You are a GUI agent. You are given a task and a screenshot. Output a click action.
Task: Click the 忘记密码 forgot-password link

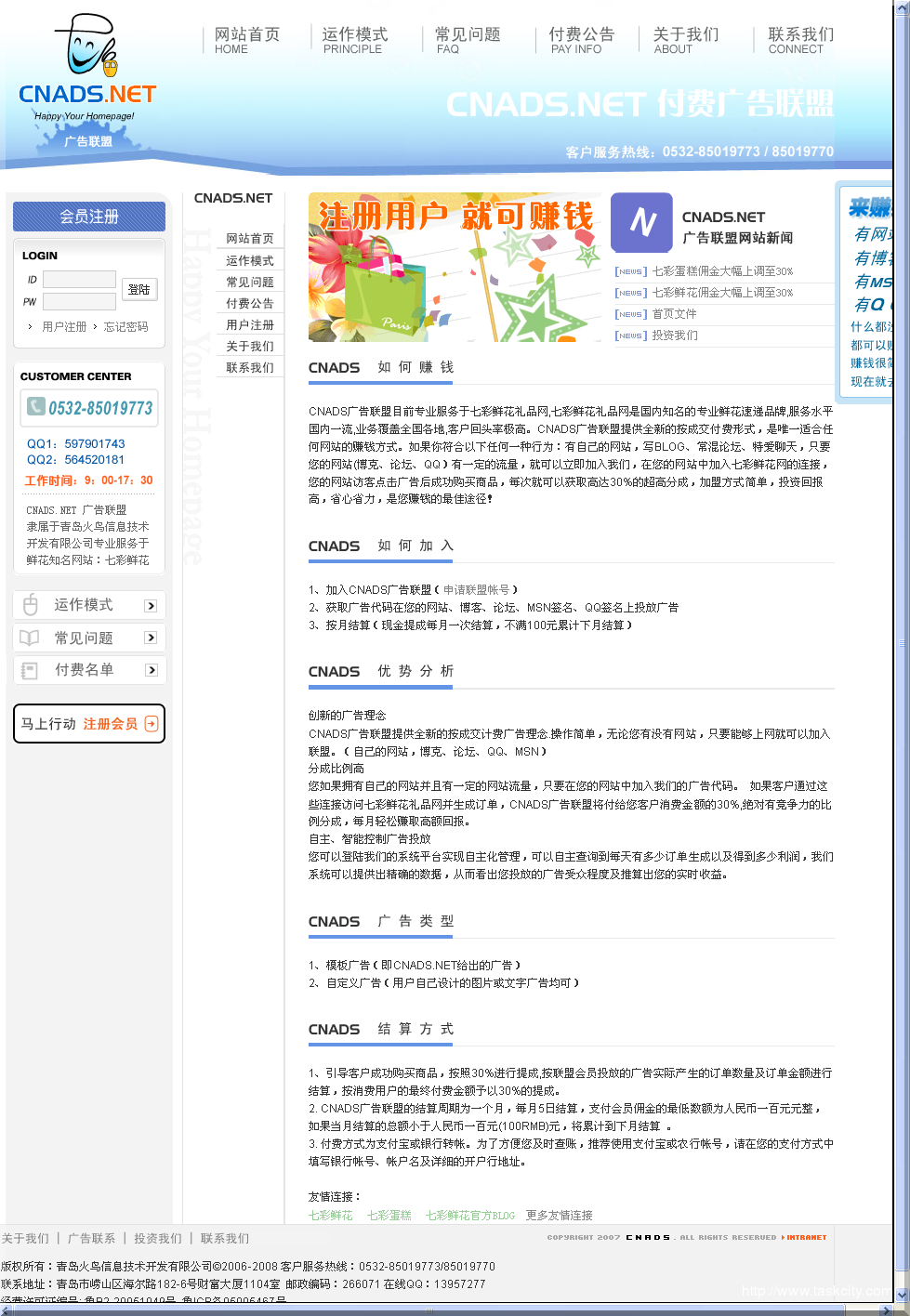(x=126, y=326)
